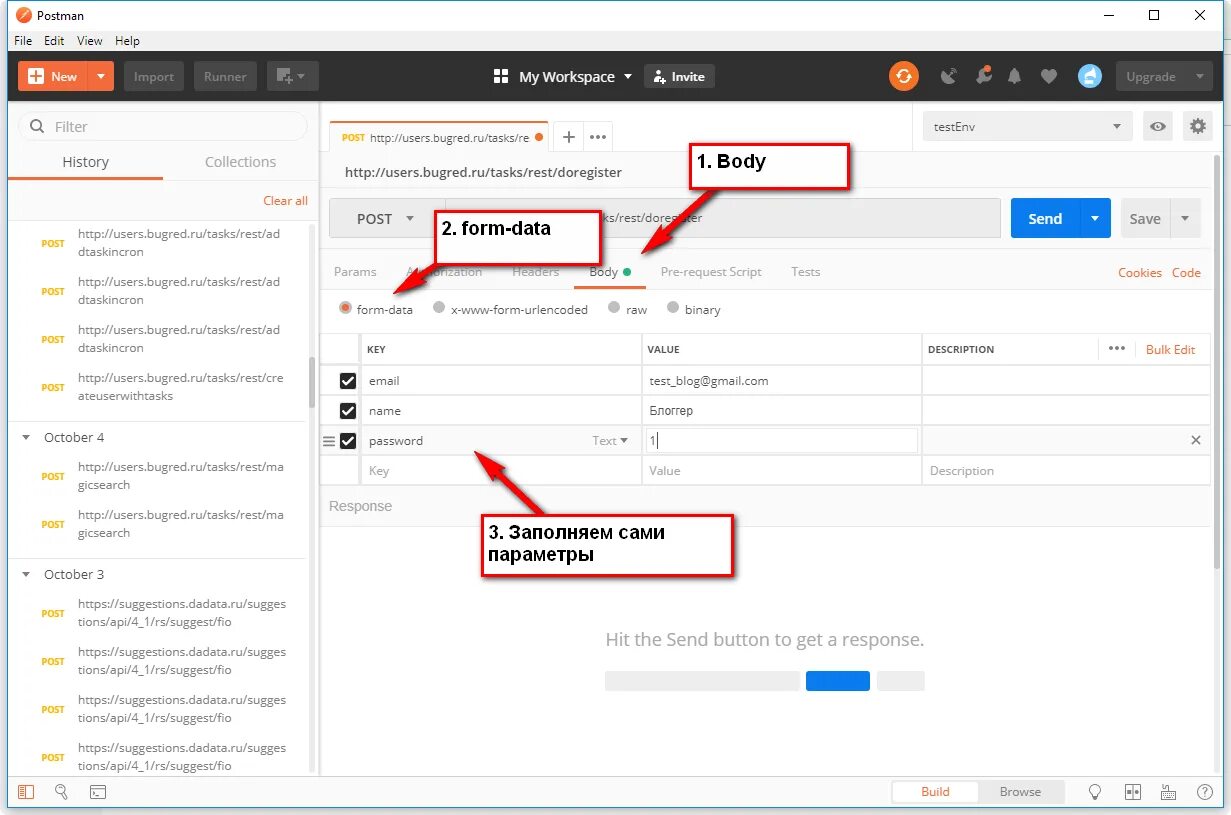Toggle sidebar icon in status bar
This screenshot has height=815, width=1231.
[26, 792]
